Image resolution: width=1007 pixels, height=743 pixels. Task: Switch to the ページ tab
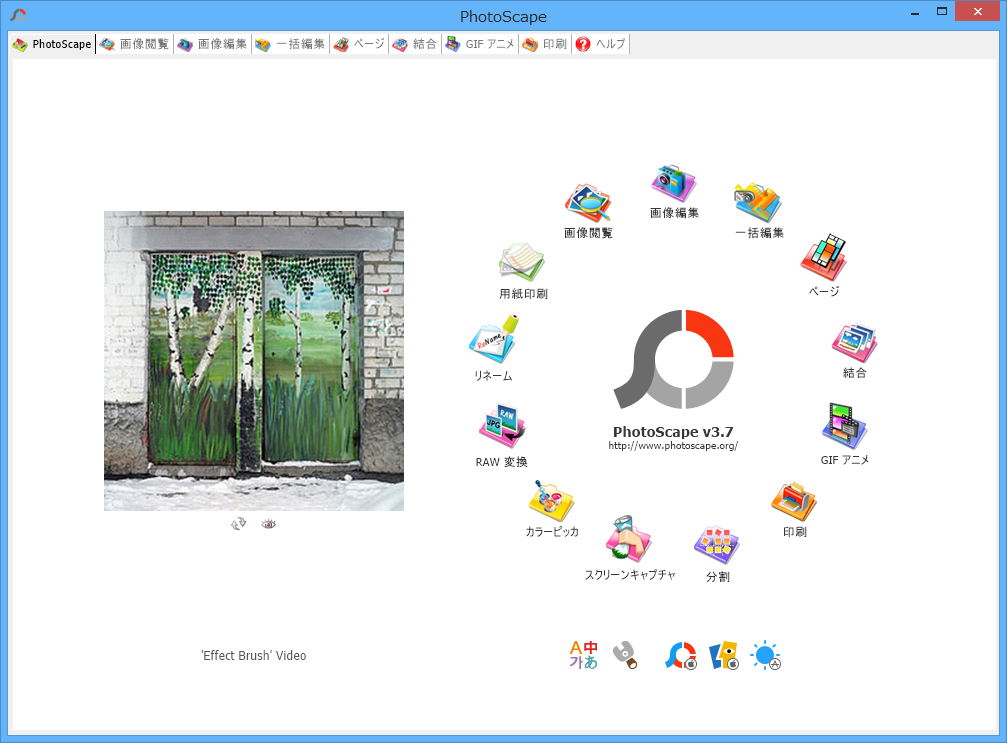[x=359, y=44]
